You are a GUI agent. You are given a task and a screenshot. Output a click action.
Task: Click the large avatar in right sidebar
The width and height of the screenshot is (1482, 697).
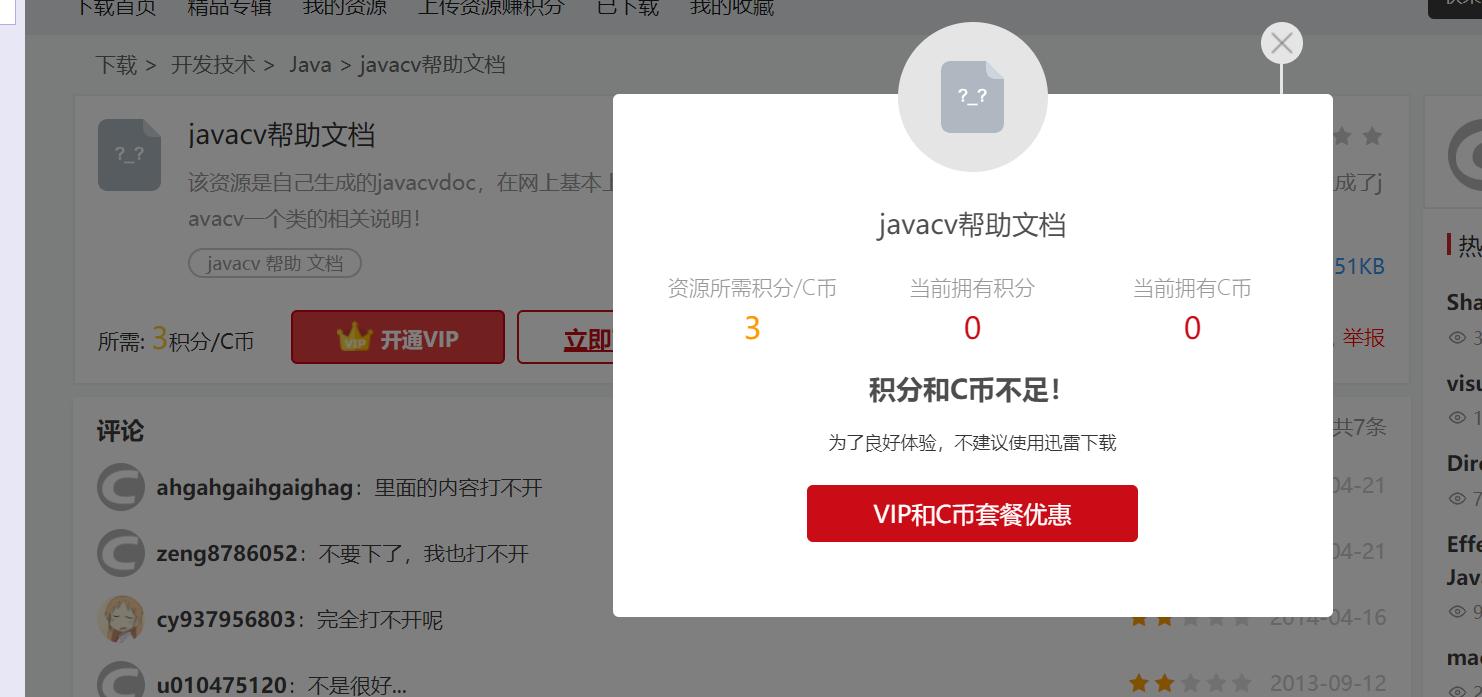(x=1465, y=156)
